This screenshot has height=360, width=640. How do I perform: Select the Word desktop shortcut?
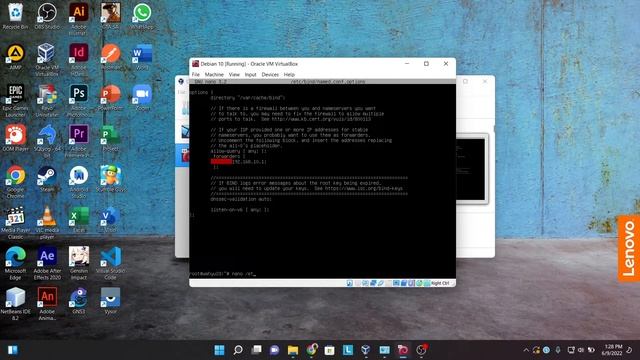click(142, 57)
